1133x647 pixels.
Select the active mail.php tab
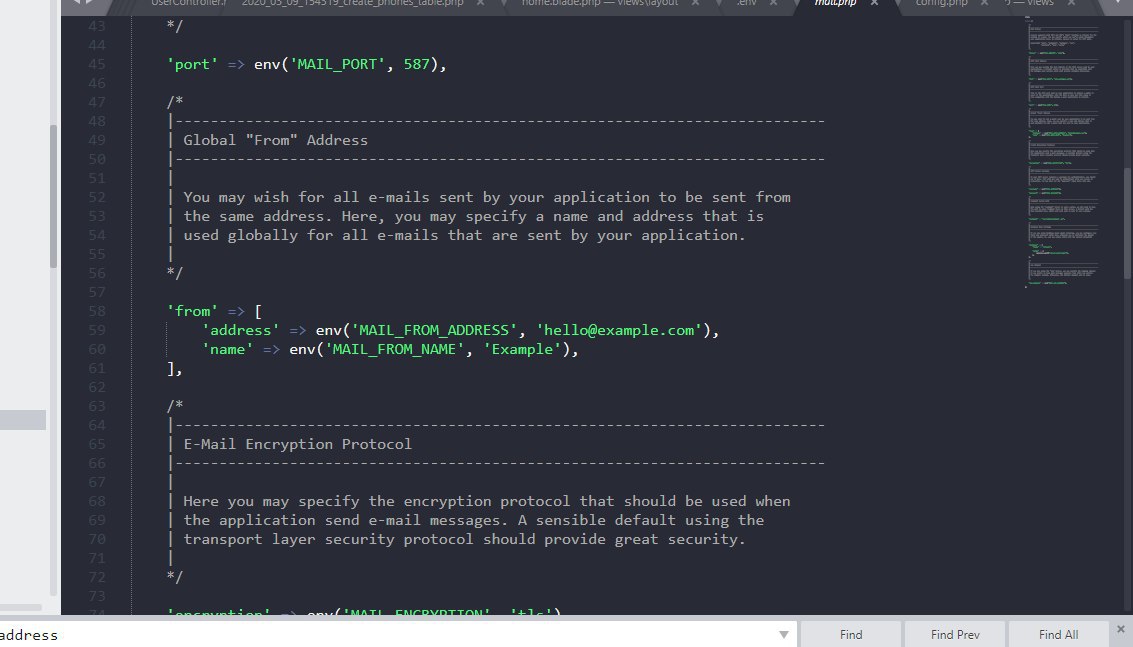pos(835,4)
